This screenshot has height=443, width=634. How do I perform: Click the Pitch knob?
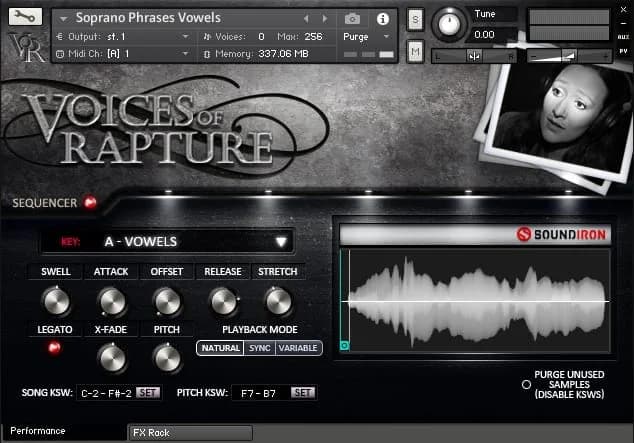click(167, 359)
